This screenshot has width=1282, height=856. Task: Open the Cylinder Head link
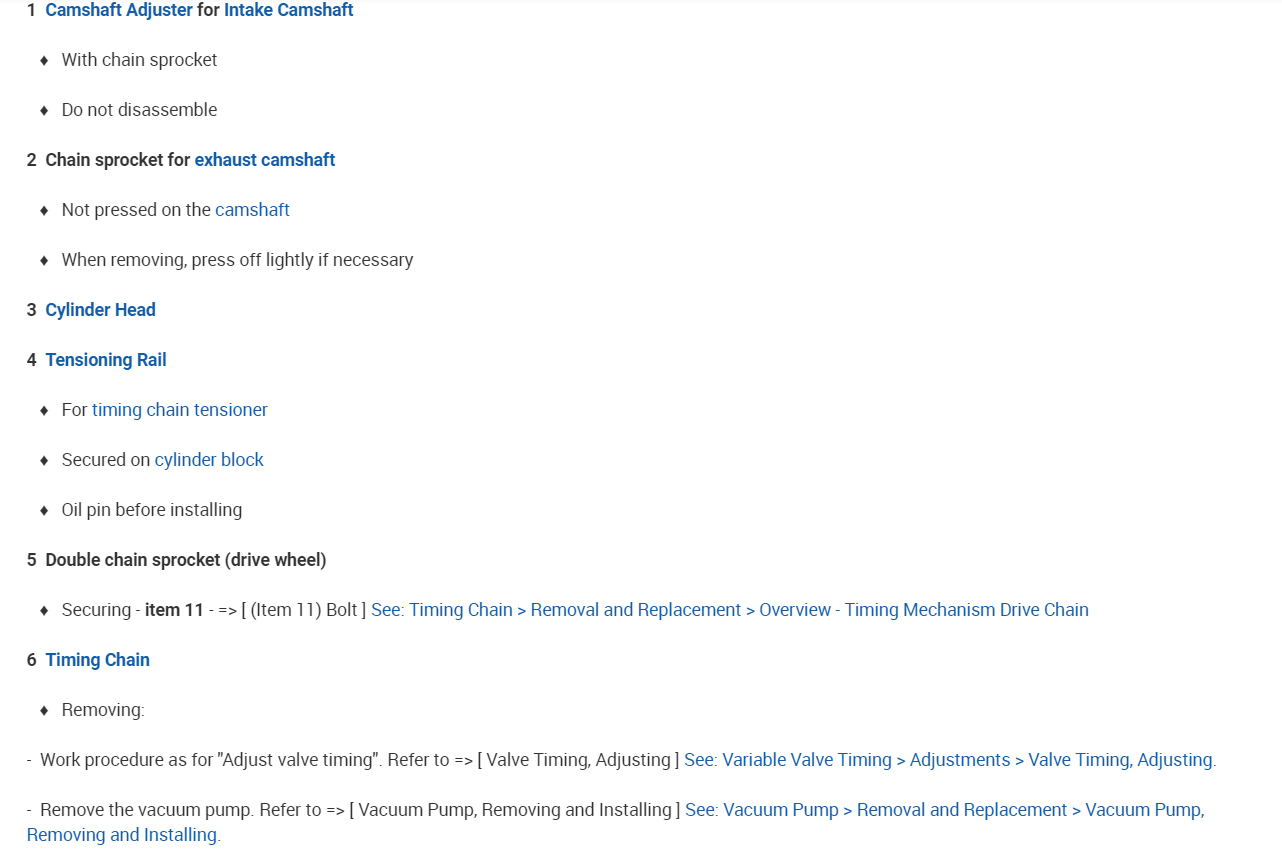pos(100,310)
